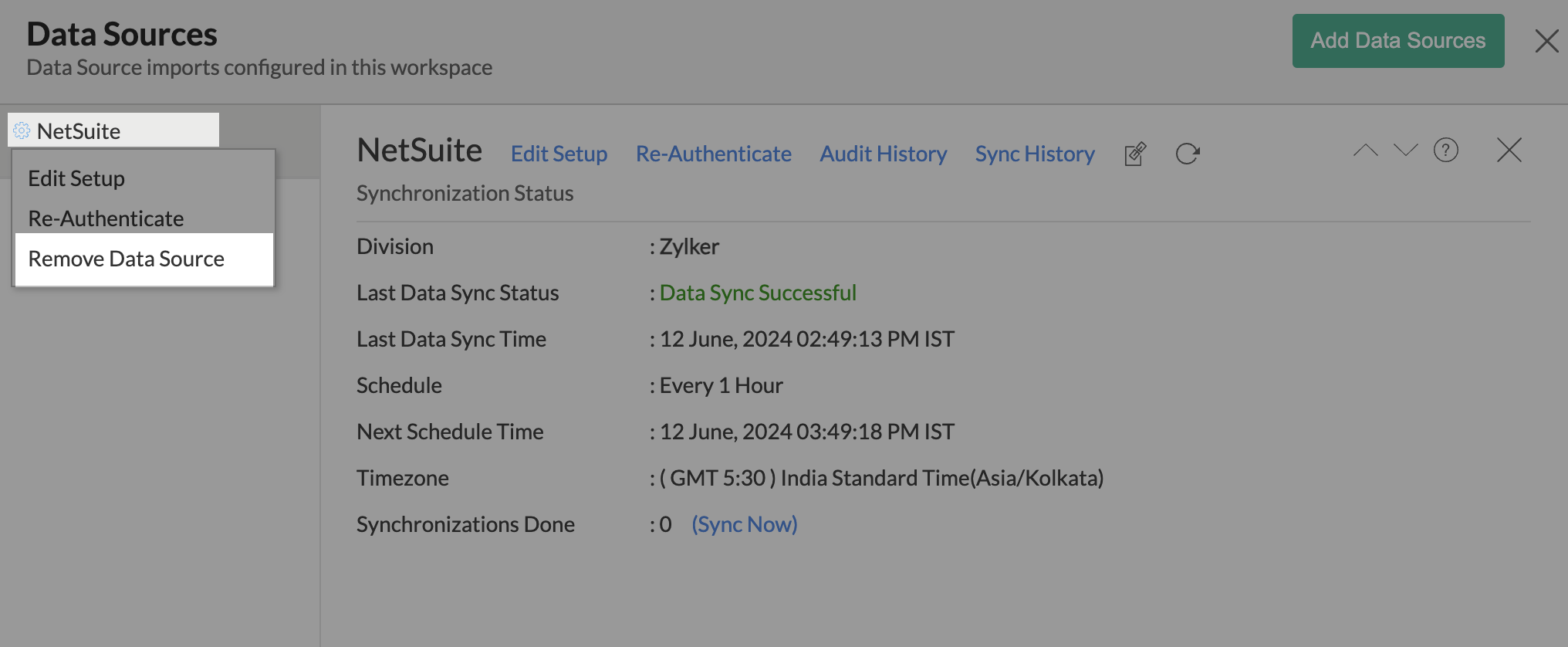Image resolution: width=1568 pixels, height=647 pixels.
Task: Click the (Sync Now) link
Action: (x=744, y=524)
